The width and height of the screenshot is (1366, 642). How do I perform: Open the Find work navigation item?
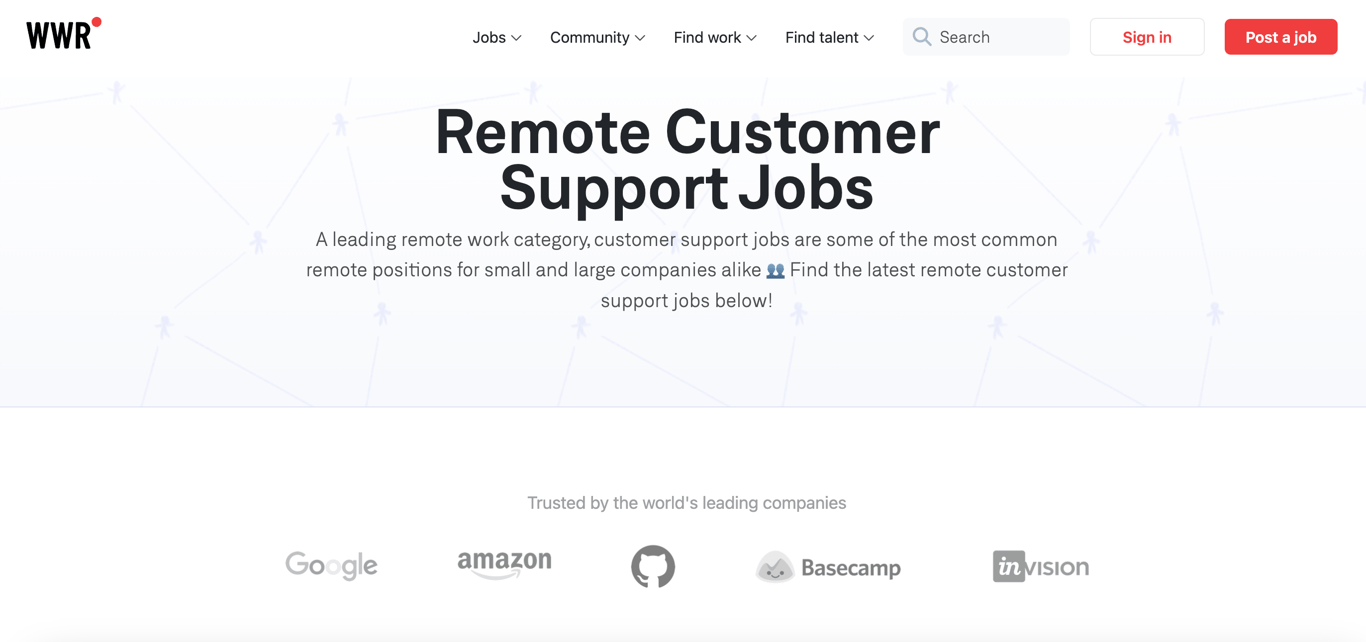pos(715,37)
